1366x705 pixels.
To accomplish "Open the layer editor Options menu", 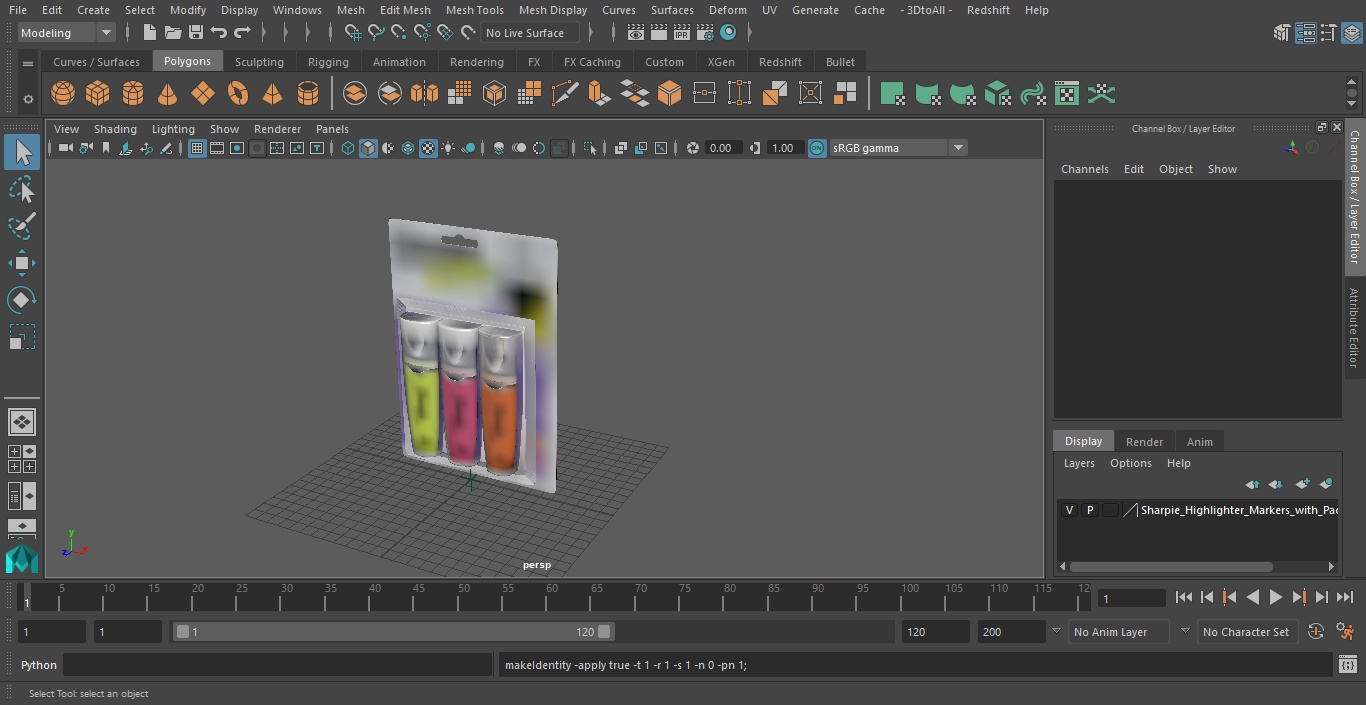I will click(x=1131, y=463).
